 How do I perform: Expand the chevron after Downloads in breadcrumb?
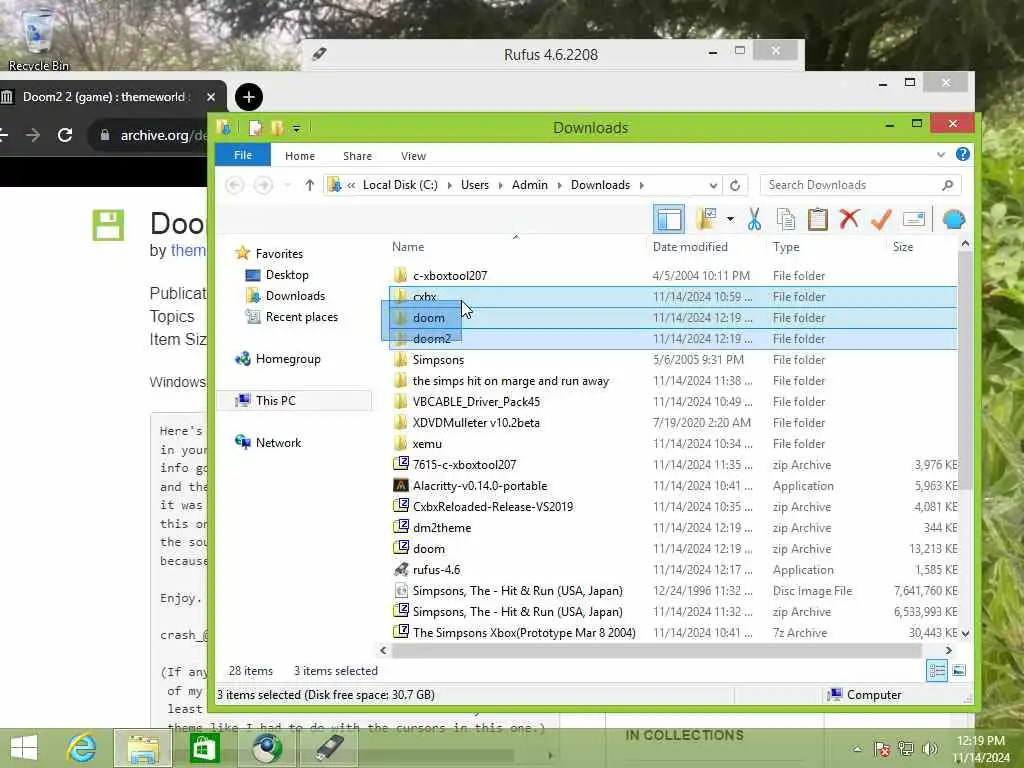point(641,185)
